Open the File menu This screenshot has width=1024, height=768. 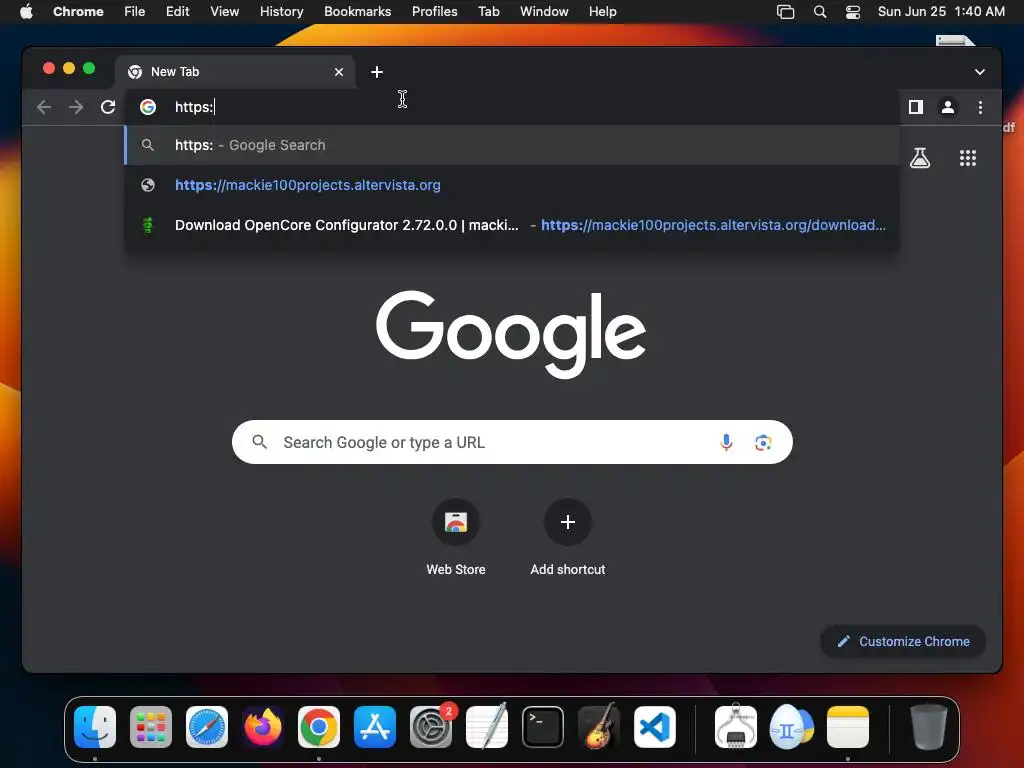135,12
